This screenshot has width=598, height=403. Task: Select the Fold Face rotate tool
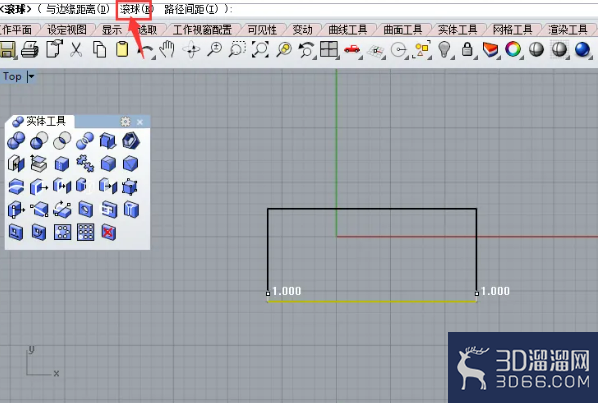pyautogui.click(x=62, y=210)
